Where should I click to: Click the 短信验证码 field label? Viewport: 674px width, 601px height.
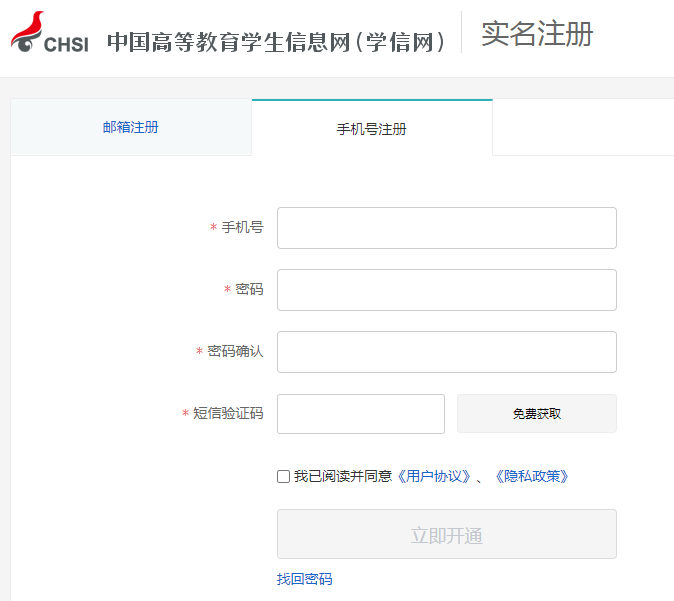228,413
